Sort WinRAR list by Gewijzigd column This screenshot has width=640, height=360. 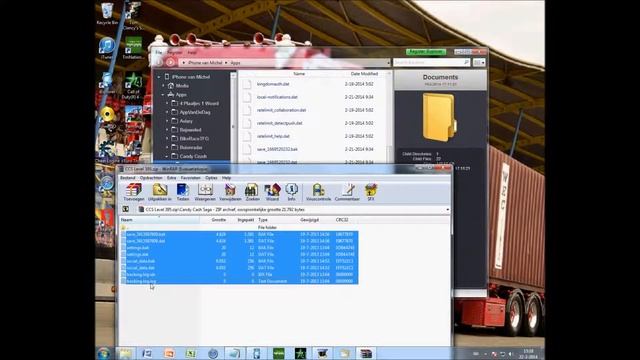click(x=309, y=220)
